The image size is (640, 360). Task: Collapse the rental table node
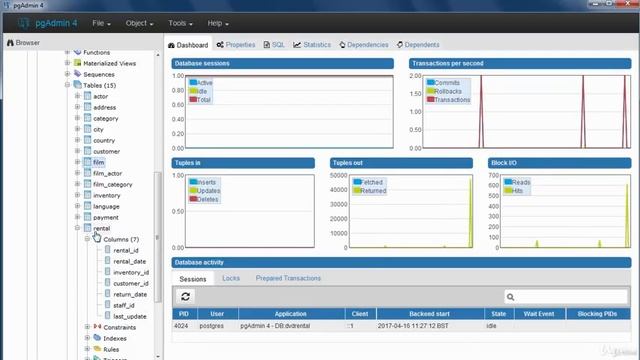(x=77, y=228)
